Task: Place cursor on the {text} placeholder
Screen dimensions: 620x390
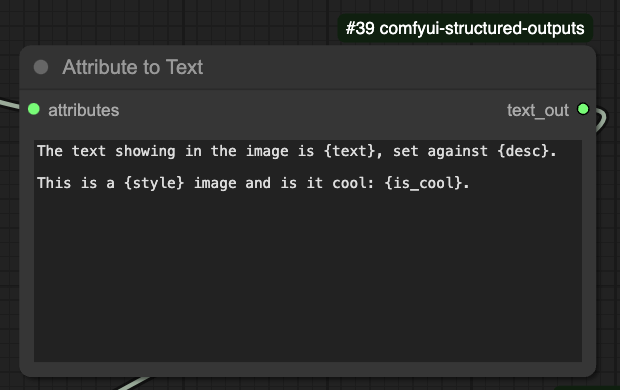Action: (349, 151)
